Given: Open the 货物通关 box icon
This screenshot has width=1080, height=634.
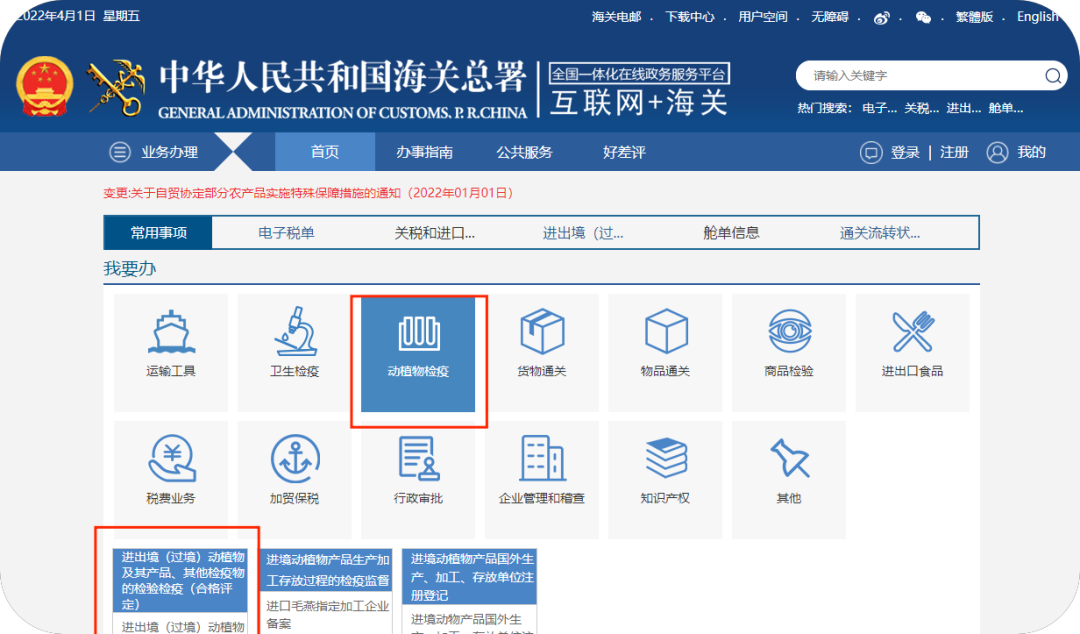Looking at the screenshot, I should [542, 331].
